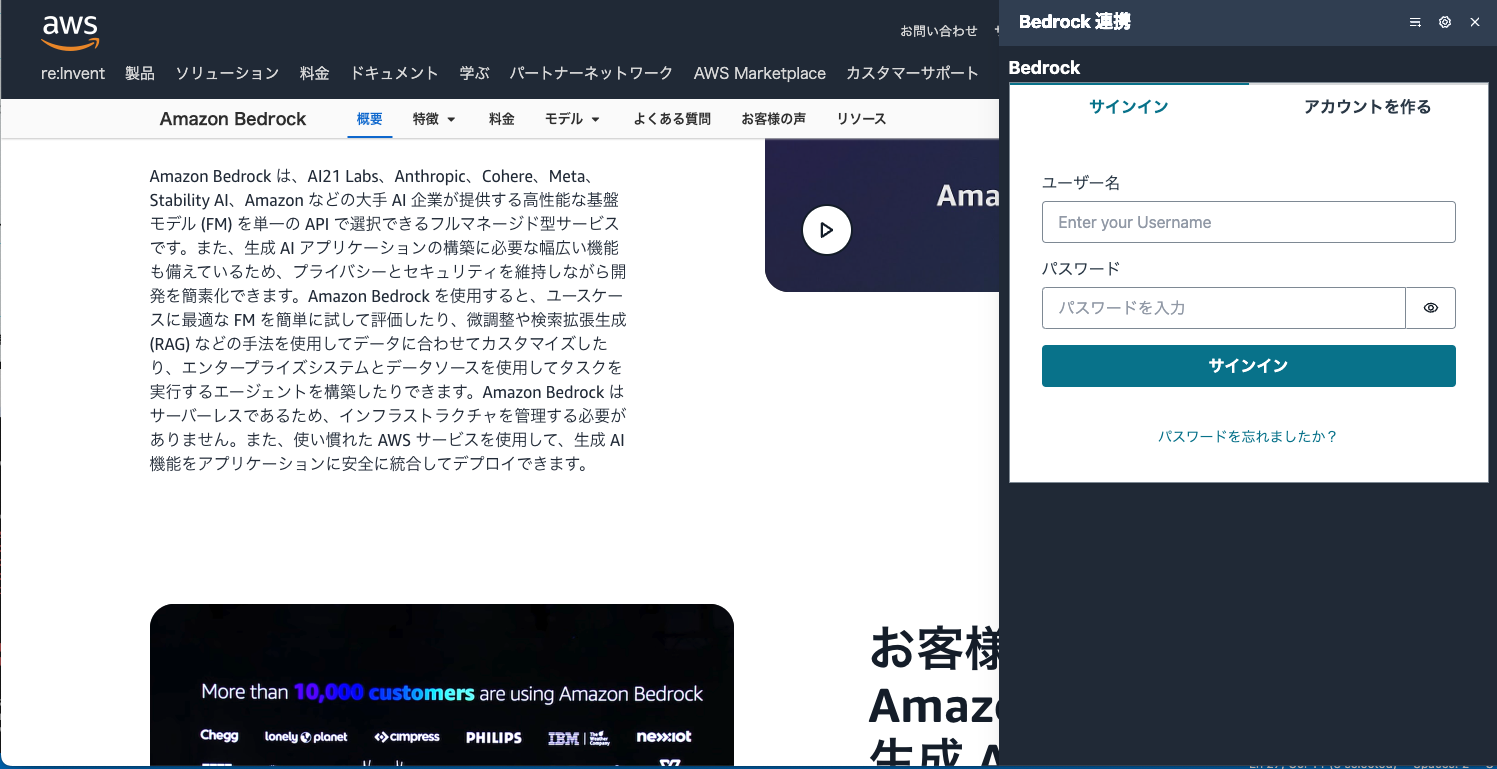Open the Bedrock panel list menu icon
Screen dimensions: 1497x769
point(1415,22)
